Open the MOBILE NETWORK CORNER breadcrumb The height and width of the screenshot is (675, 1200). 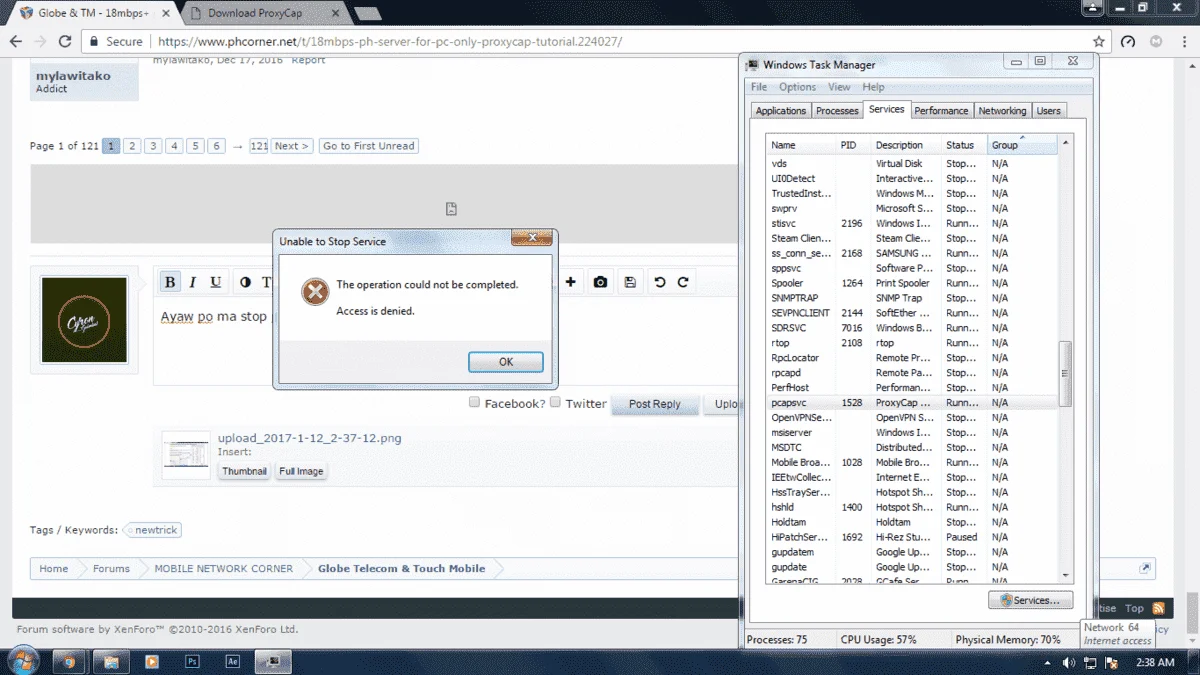224,568
